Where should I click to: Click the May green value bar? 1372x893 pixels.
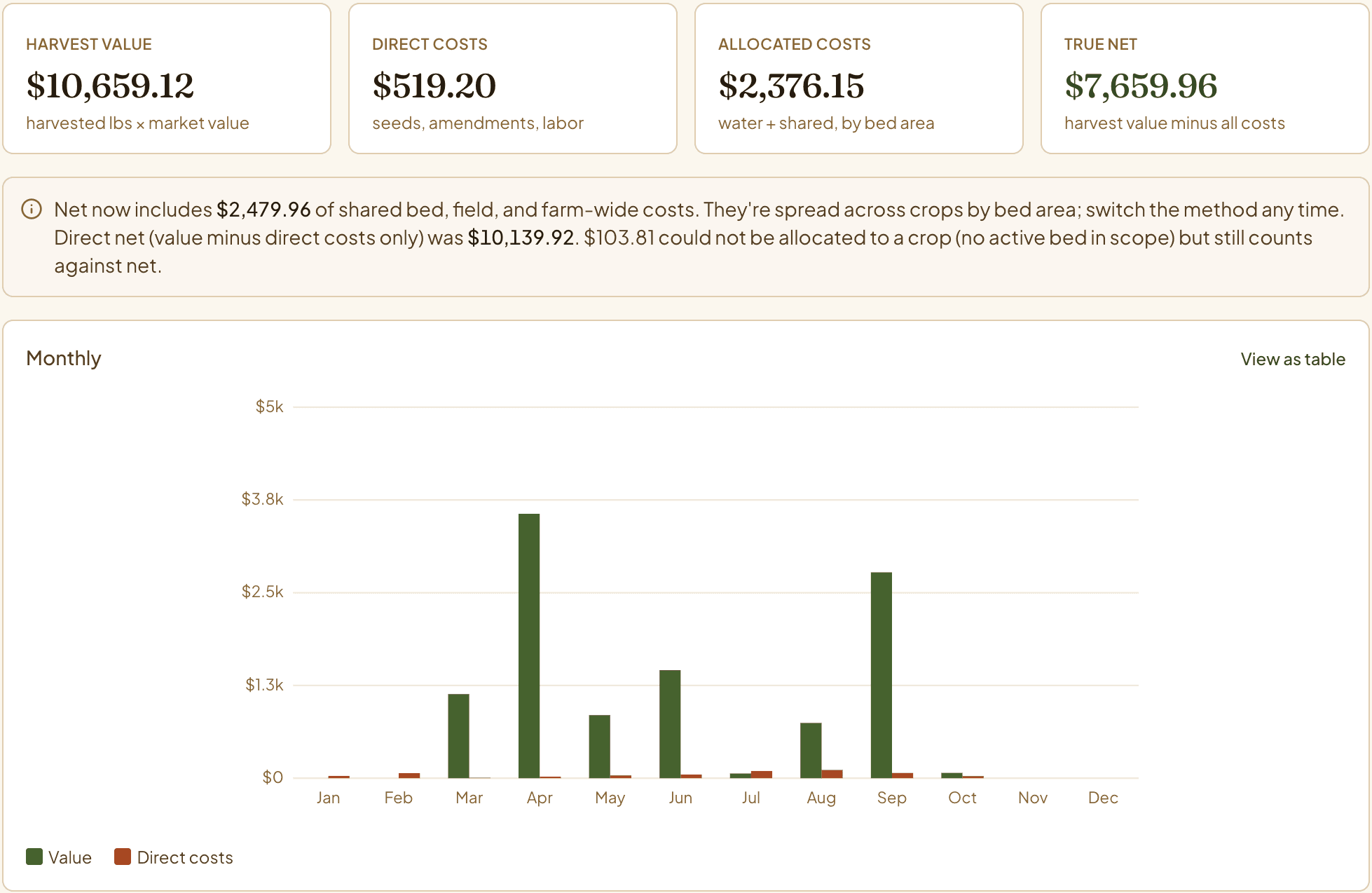coord(599,747)
